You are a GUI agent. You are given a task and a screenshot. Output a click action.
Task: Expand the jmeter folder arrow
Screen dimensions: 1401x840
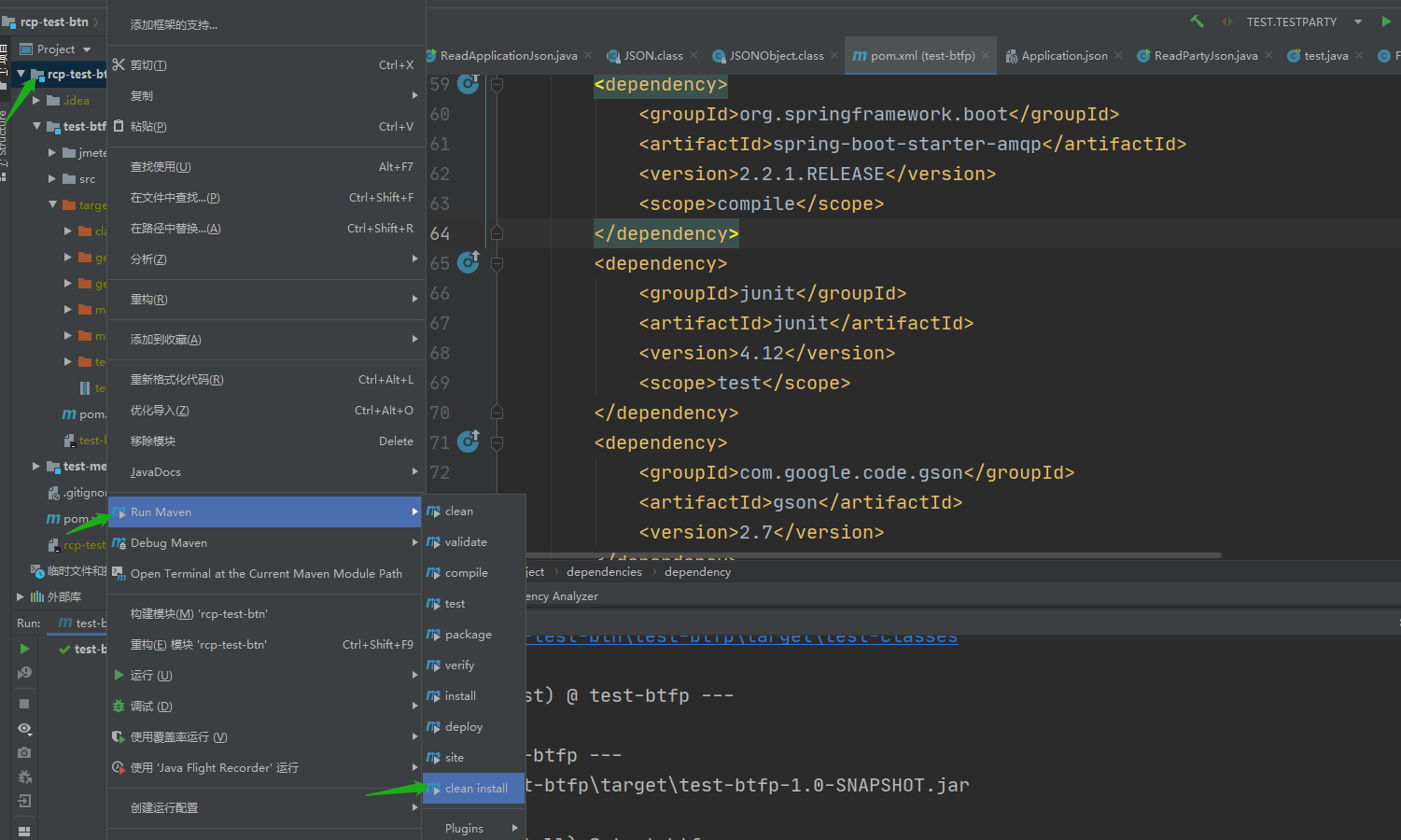click(x=52, y=152)
